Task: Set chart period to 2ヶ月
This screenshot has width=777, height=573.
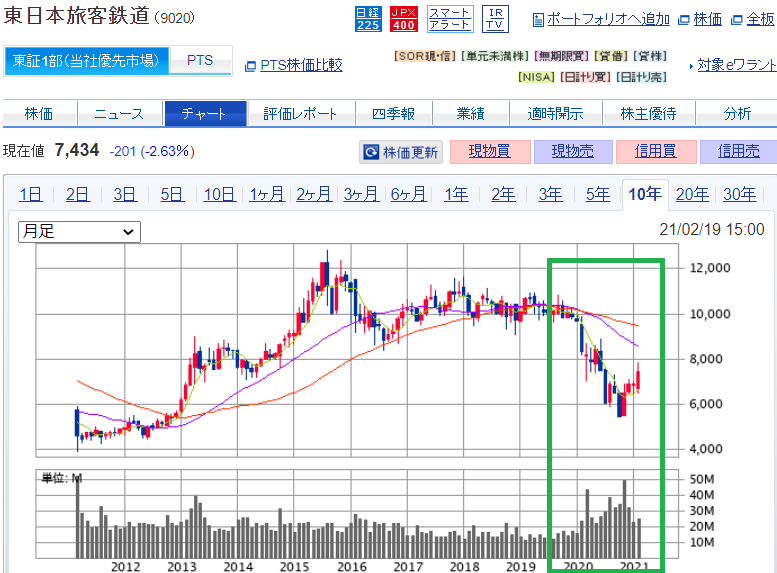Action: [x=314, y=194]
